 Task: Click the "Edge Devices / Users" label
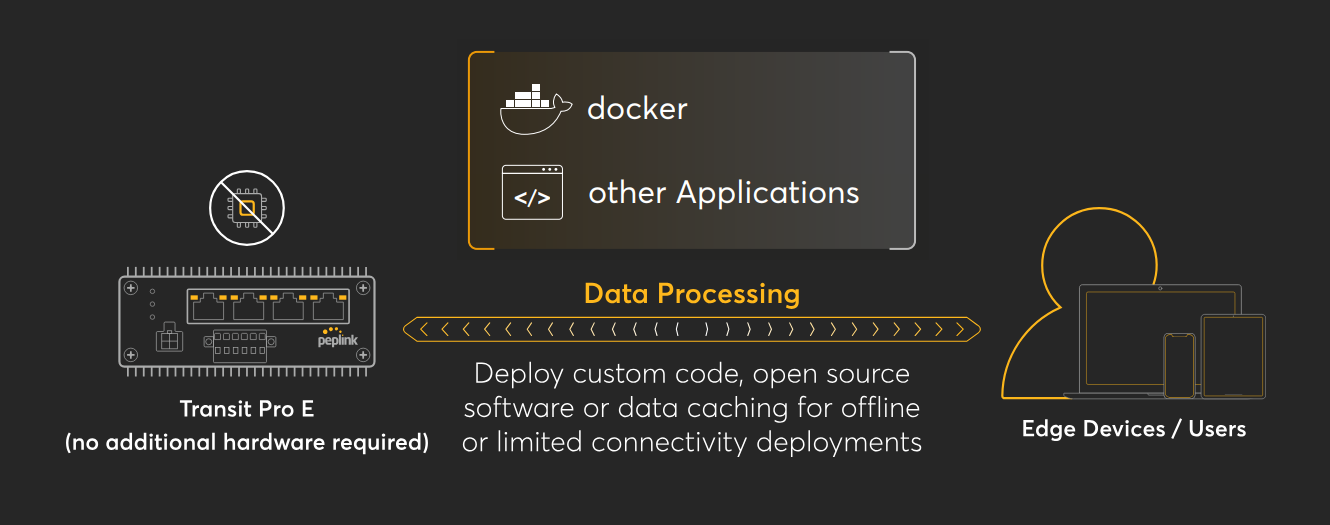[1133, 429]
